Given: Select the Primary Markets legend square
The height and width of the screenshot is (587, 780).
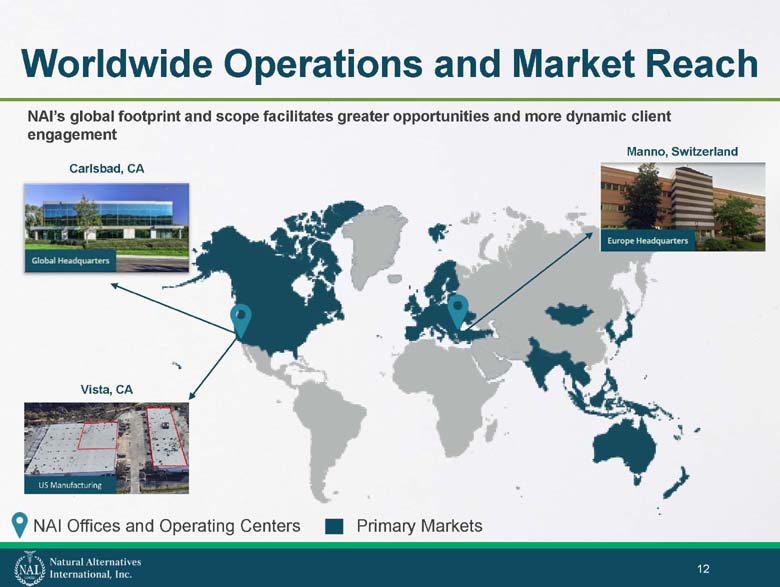Looking at the screenshot, I should point(334,526).
